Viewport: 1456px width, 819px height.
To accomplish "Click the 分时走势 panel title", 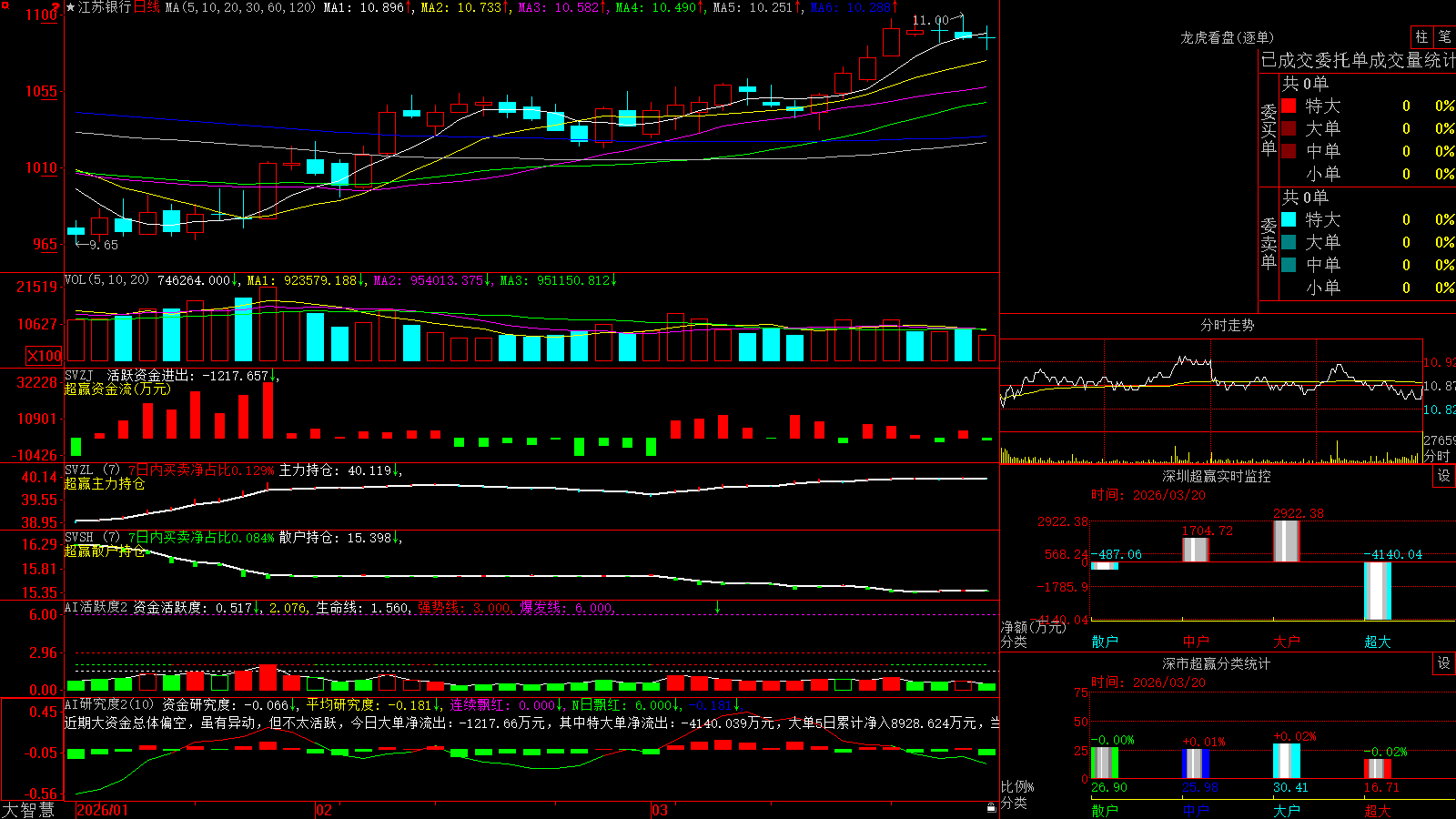I will 1227,325.
